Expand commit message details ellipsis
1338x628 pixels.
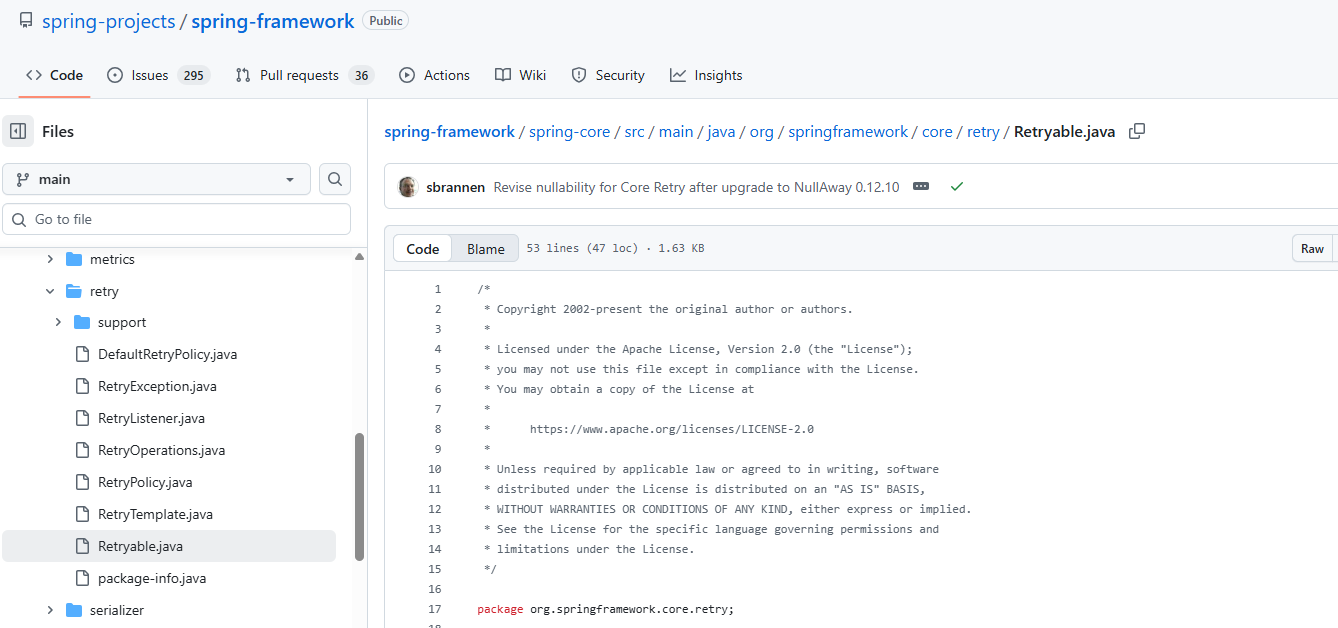click(921, 187)
